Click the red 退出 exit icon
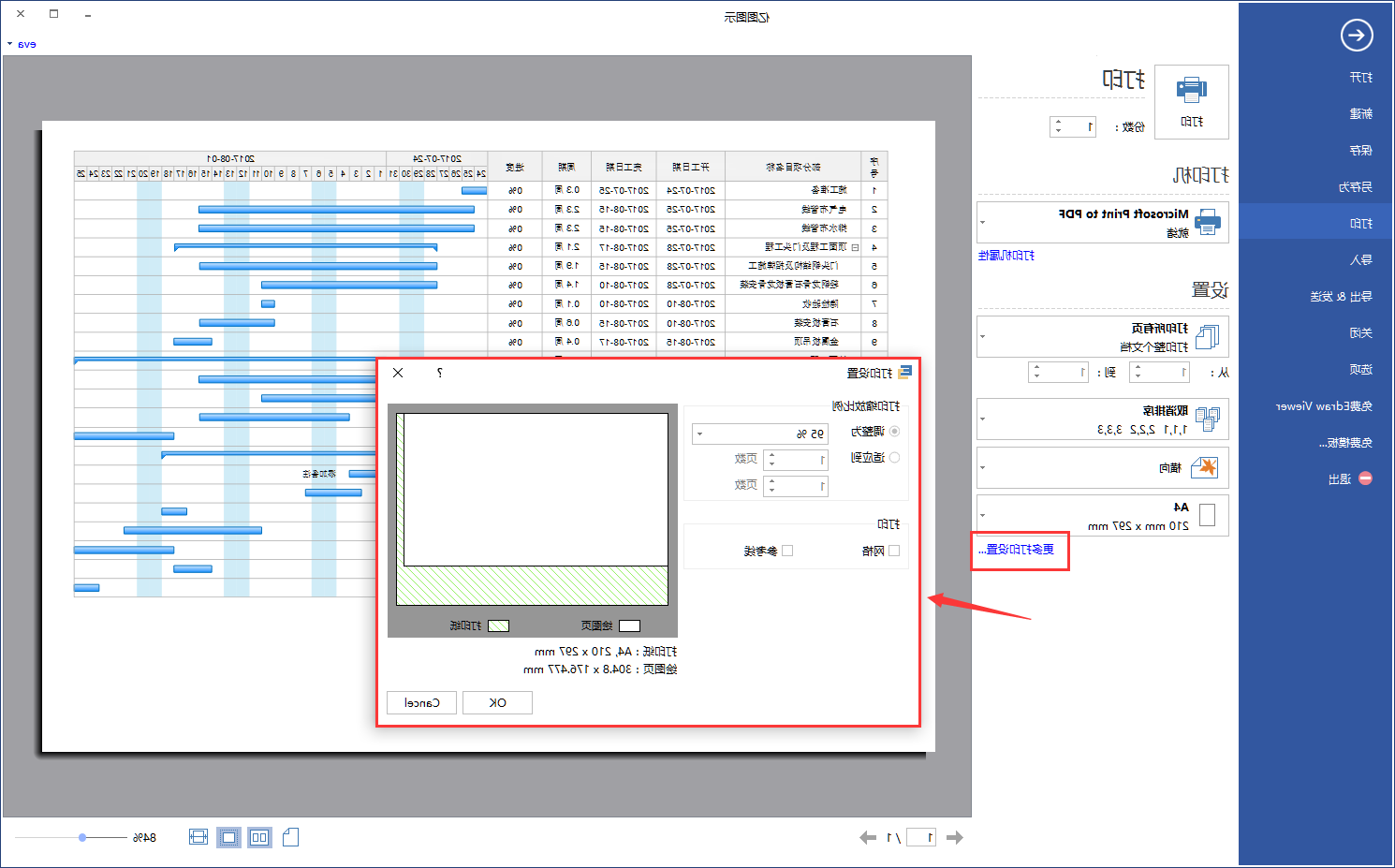Viewport: 1395px width, 868px height. click(x=1365, y=478)
